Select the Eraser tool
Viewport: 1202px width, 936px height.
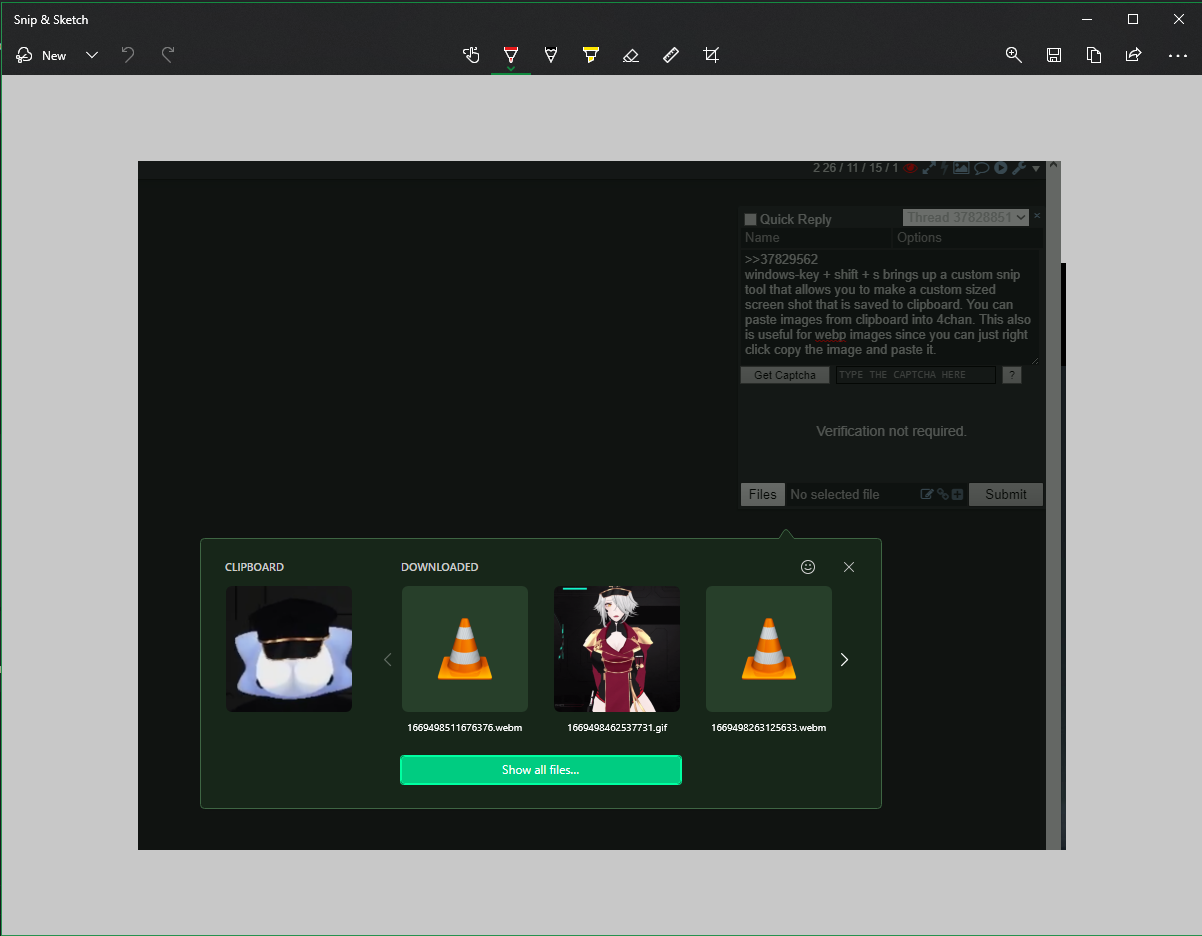(x=631, y=55)
